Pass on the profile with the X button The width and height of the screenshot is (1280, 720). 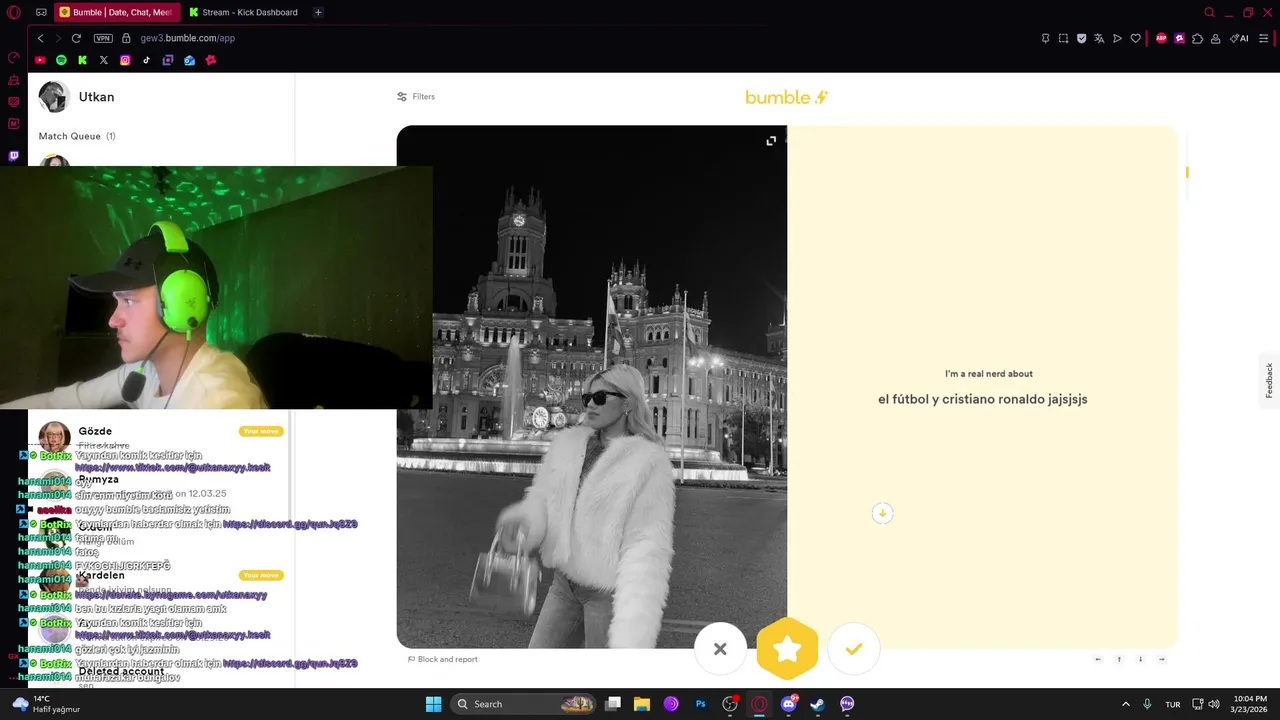pos(720,649)
